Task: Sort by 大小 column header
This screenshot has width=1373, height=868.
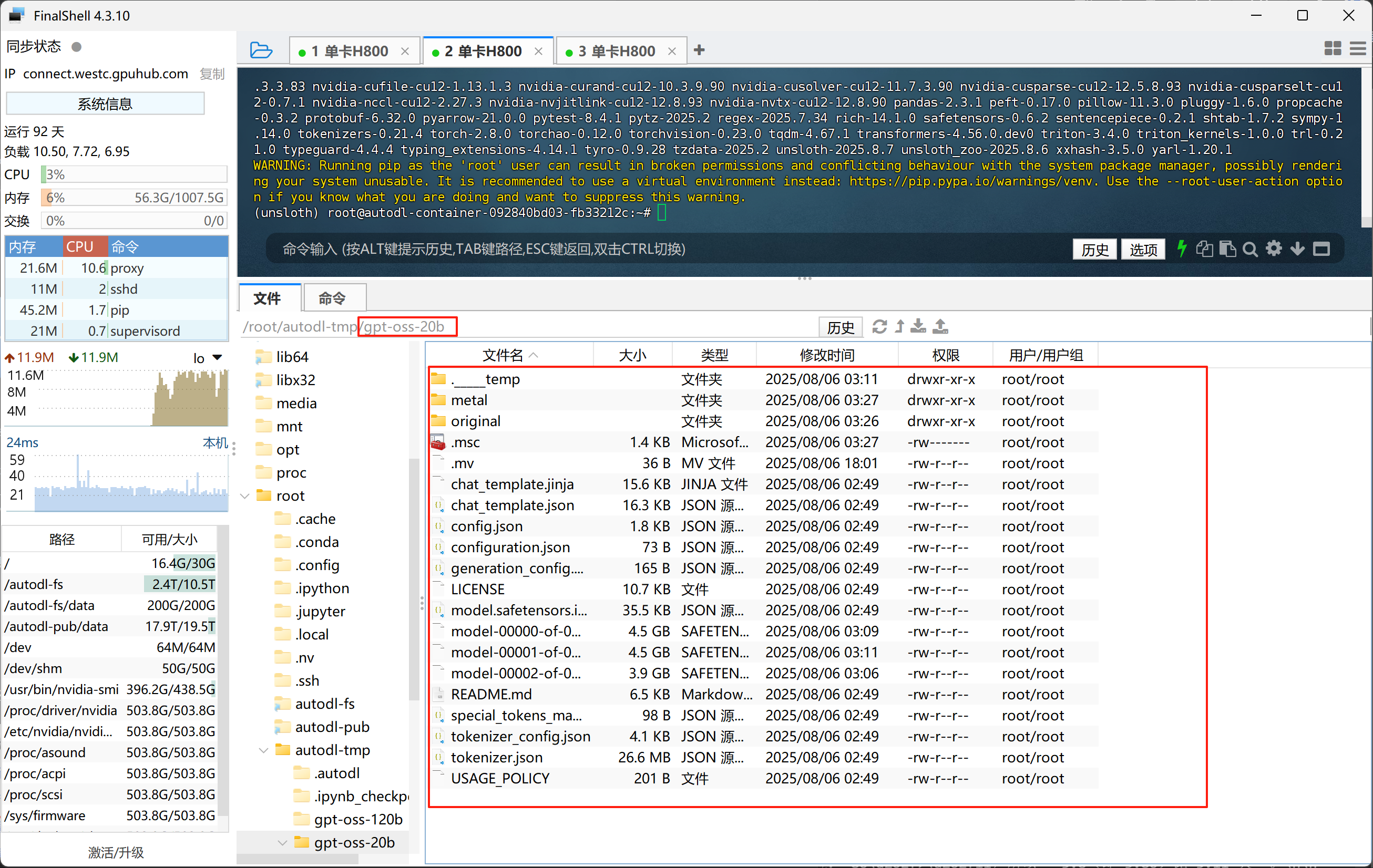Action: click(632, 355)
